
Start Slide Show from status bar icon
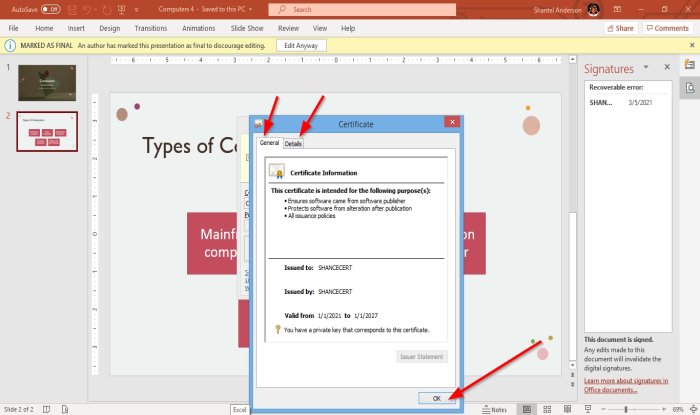tap(588, 409)
